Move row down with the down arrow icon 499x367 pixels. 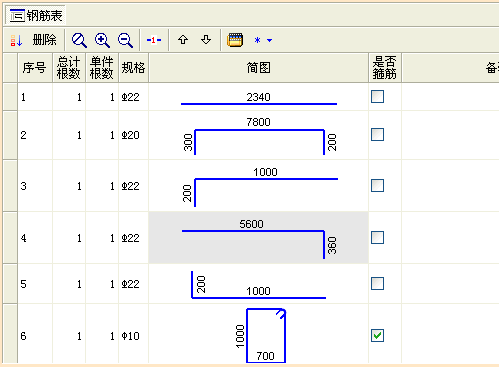pyautogui.click(x=206, y=40)
